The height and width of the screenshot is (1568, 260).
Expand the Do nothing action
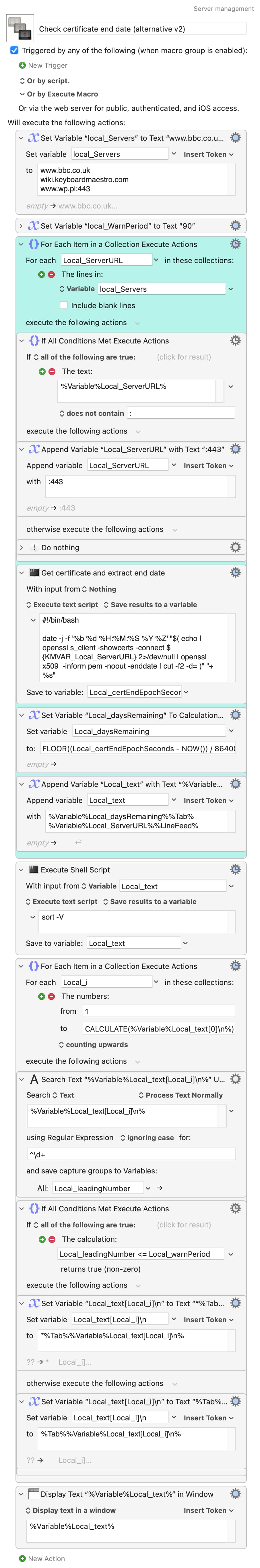(x=21, y=548)
